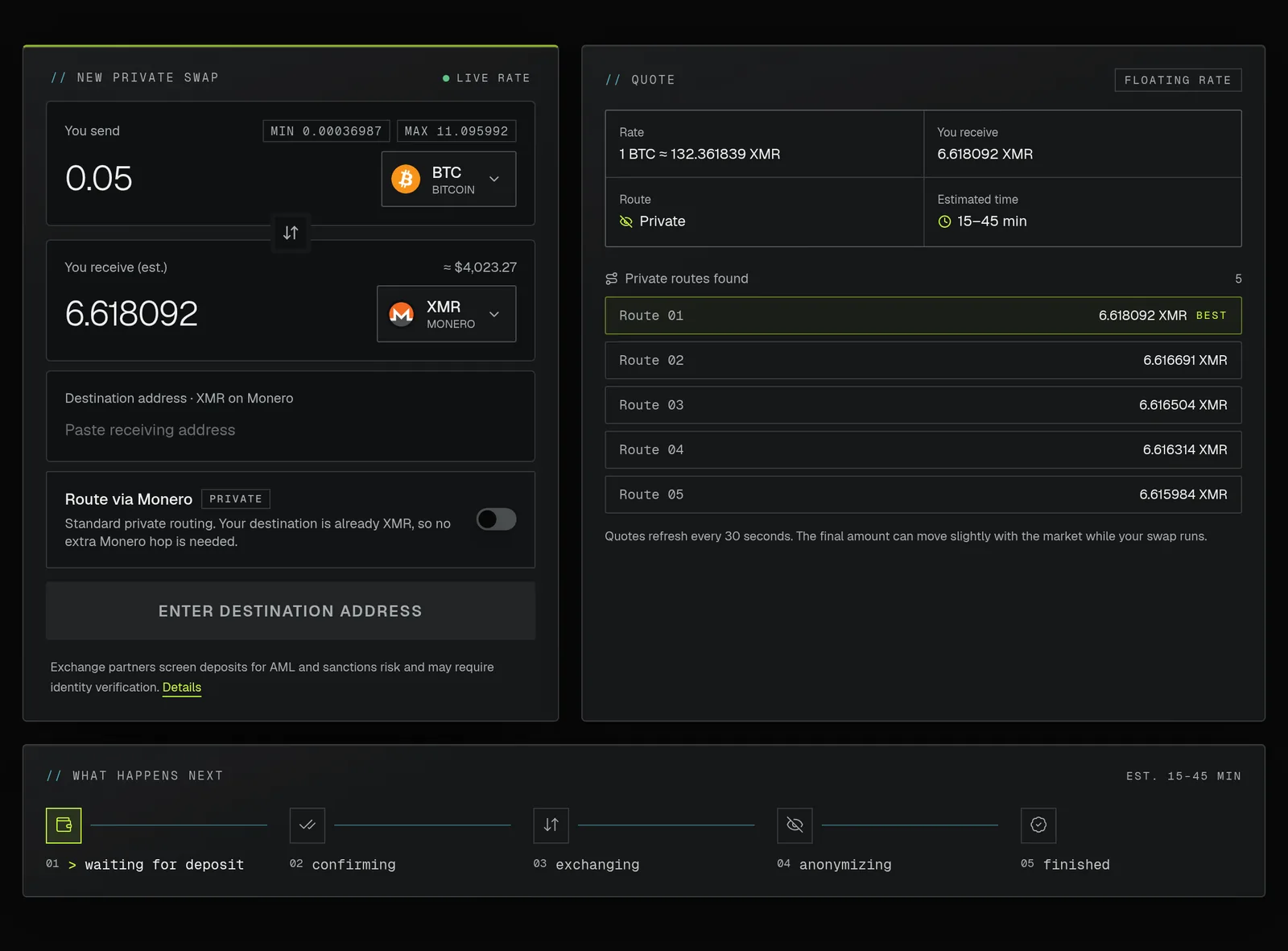Click the Monero logo icon
The image size is (1288, 951).
click(402, 314)
